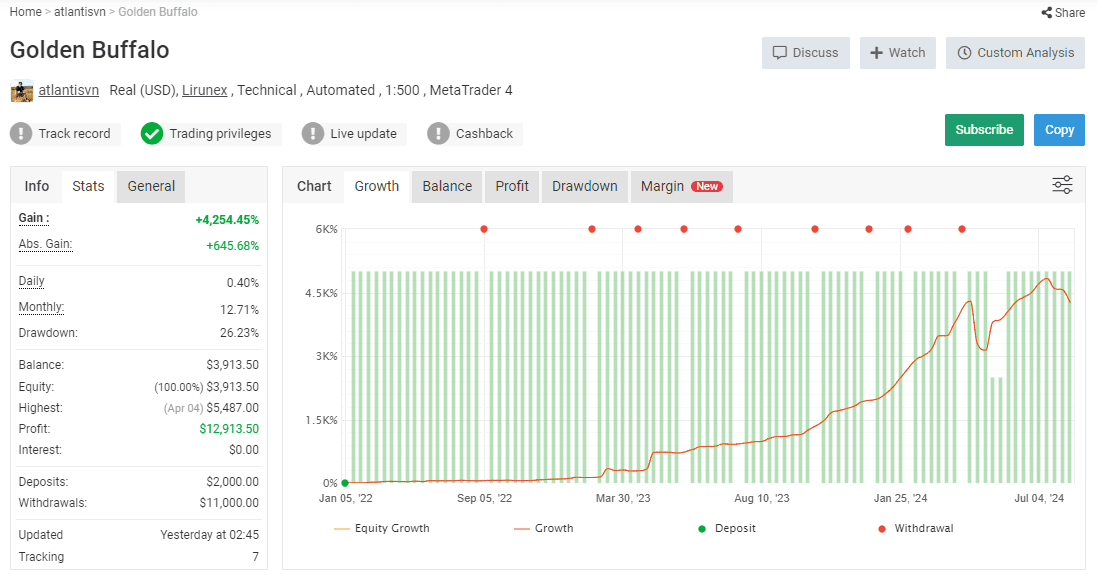Toggle Equity Growth legend series
This screenshot has height=583, width=1097.
point(382,528)
